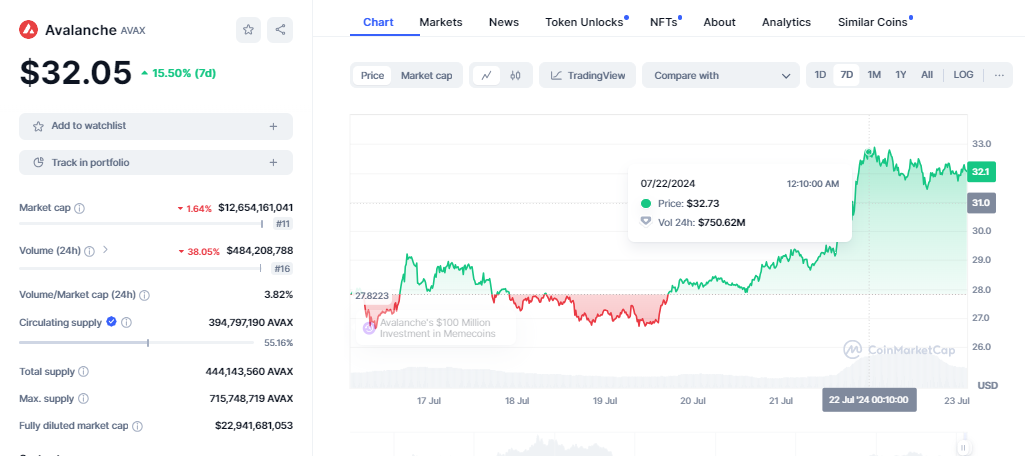
Task: Open Volume/Market cap info icon
Action: tap(144, 295)
